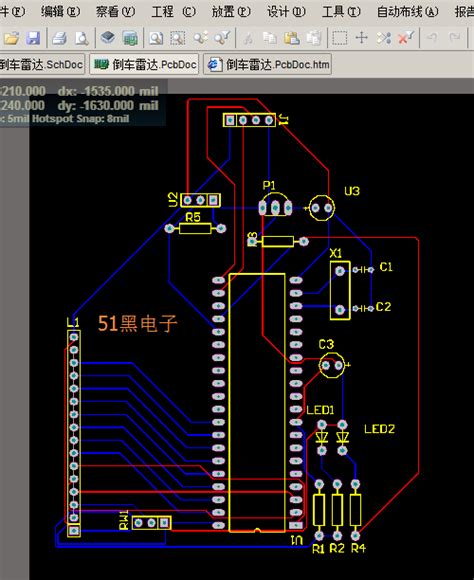
Task: Select resistor R5 footprint
Action: 195,229
